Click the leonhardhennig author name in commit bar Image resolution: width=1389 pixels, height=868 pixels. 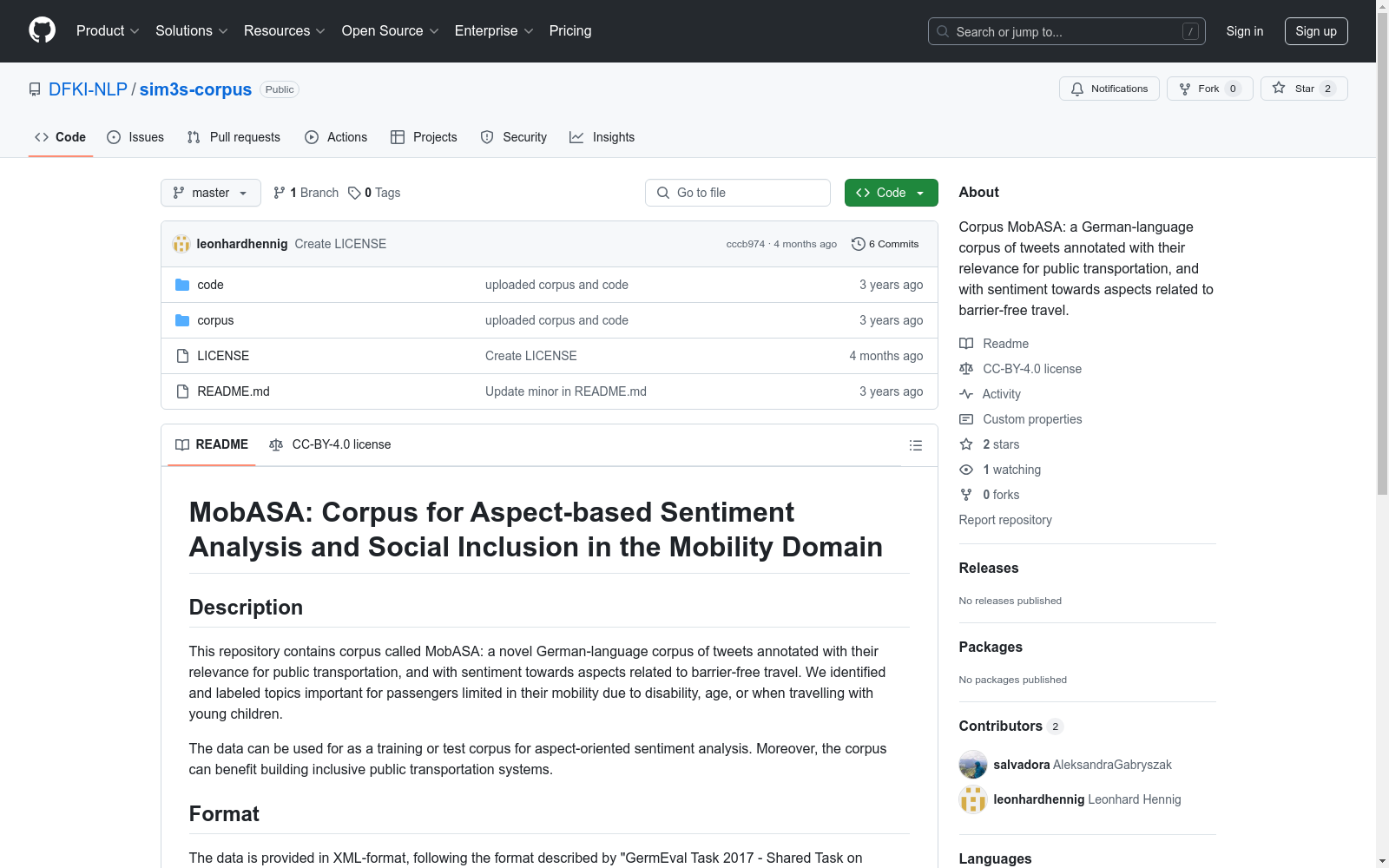242,244
